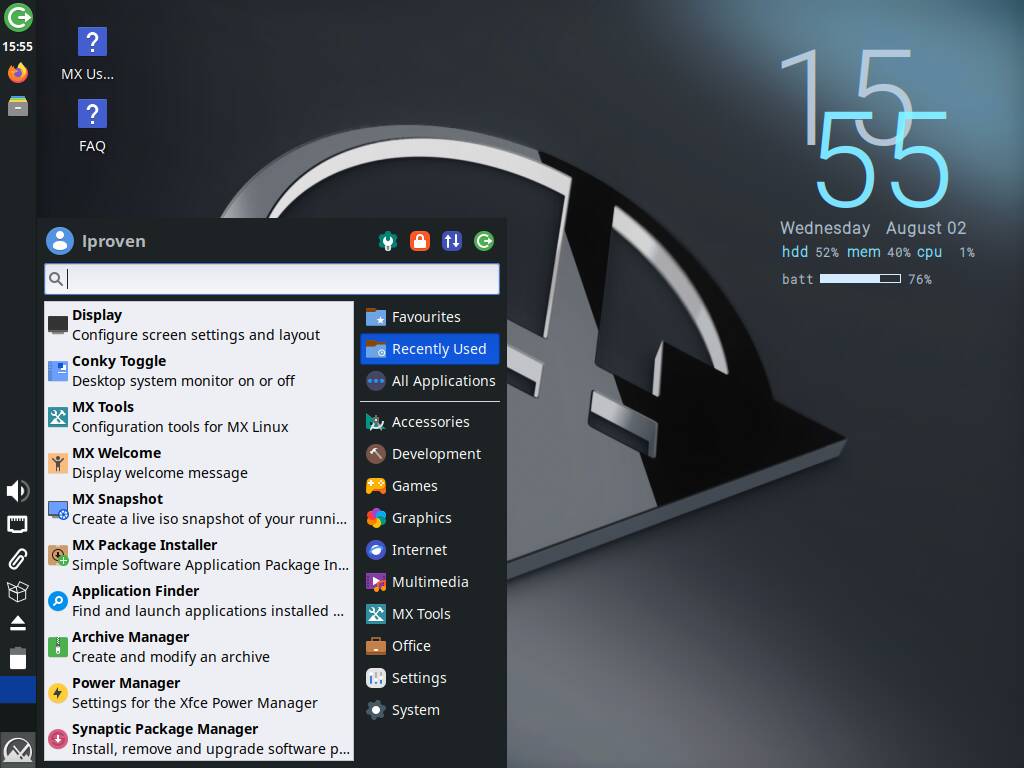Click the panel clock showing 15:55
Viewport: 1024px width, 768px height.
coord(18,46)
